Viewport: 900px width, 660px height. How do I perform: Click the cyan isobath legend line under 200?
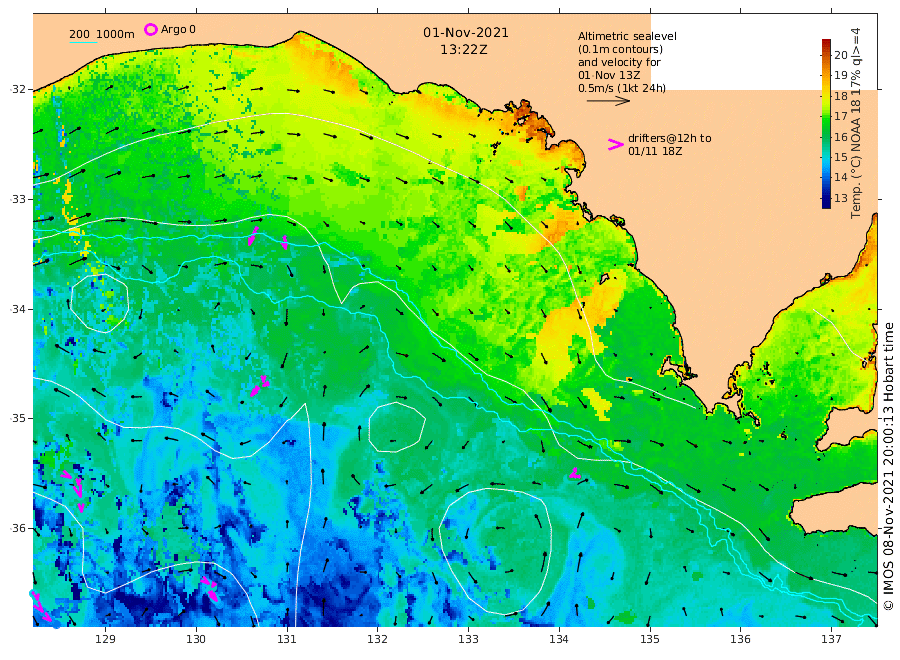[x=83, y=42]
